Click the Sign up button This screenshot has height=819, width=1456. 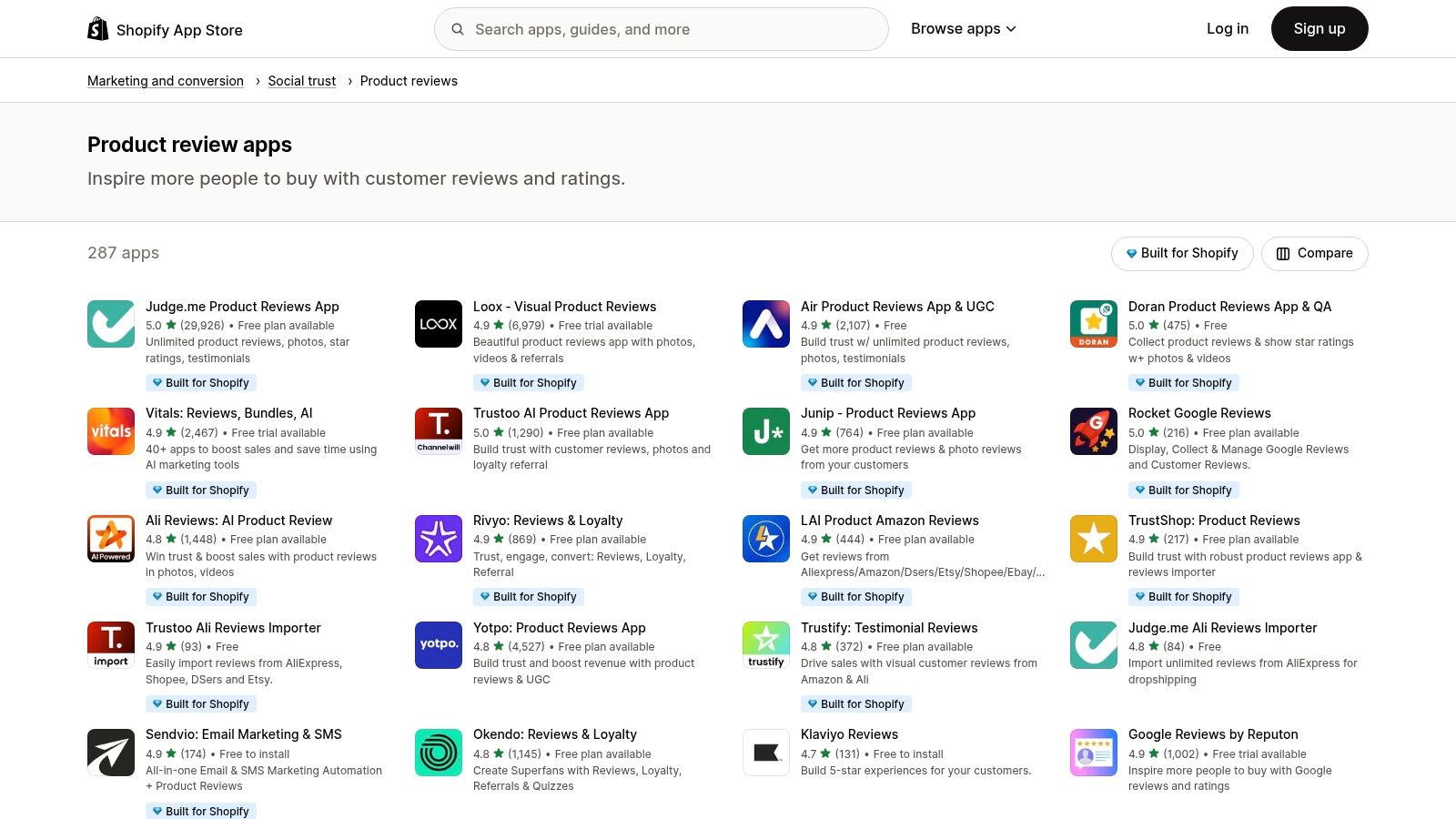point(1319,28)
